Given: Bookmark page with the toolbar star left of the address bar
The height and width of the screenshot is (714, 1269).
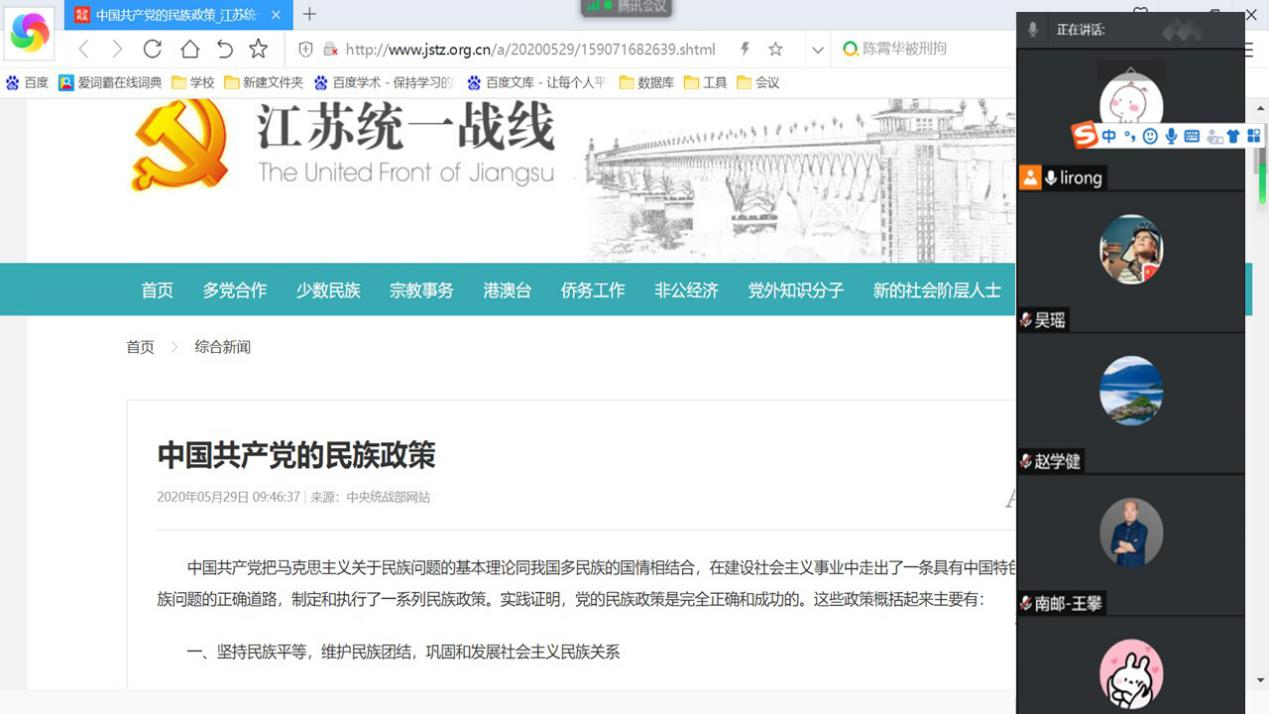Looking at the screenshot, I should point(259,49).
